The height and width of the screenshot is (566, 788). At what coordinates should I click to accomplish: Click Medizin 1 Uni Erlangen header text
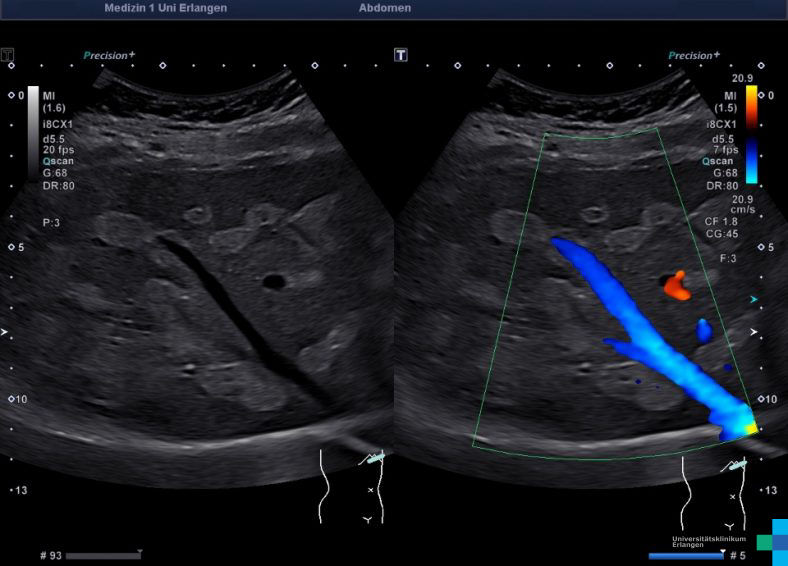[166, 8]
